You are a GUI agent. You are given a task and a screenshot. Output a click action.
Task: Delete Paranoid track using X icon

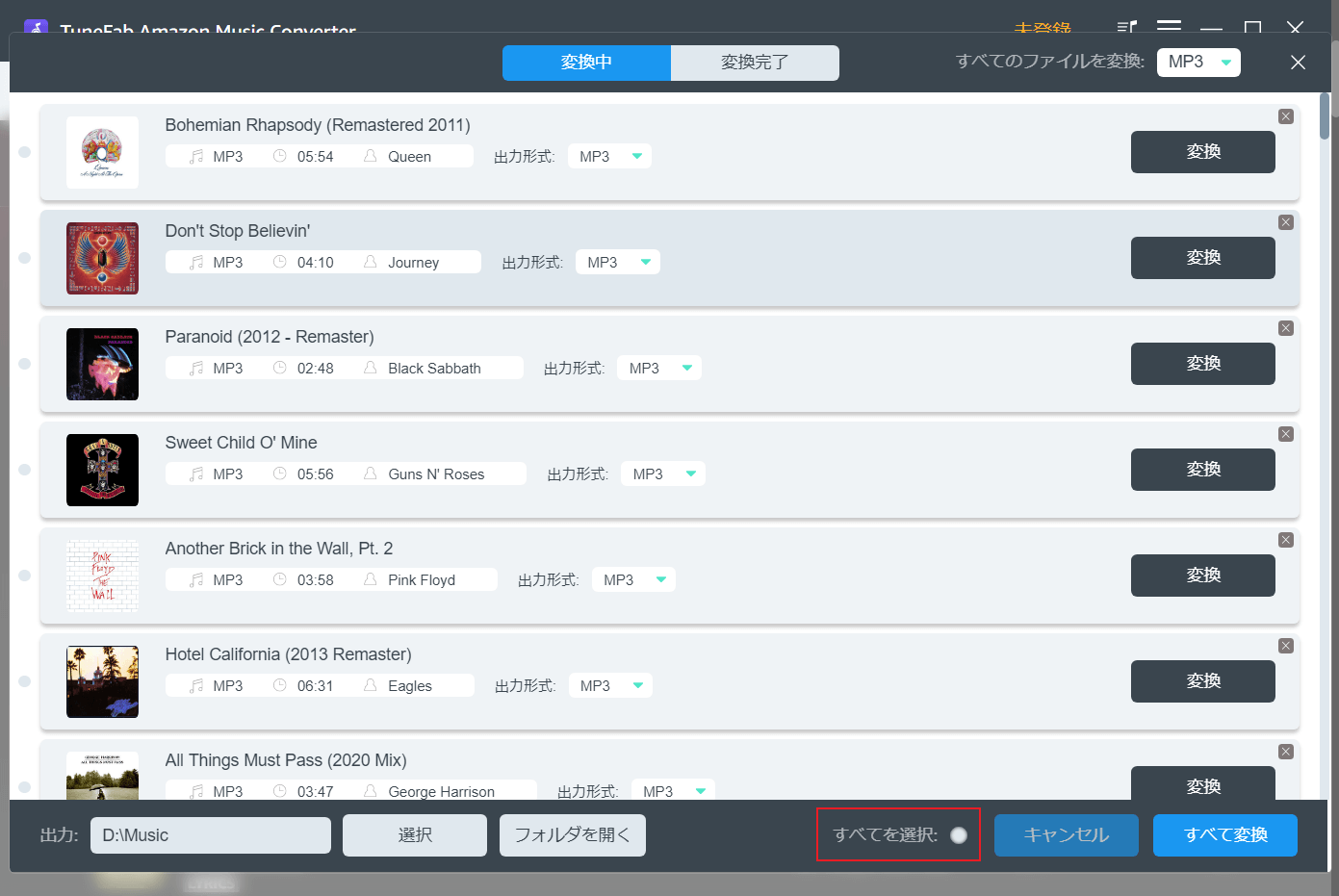point(1285,328)
